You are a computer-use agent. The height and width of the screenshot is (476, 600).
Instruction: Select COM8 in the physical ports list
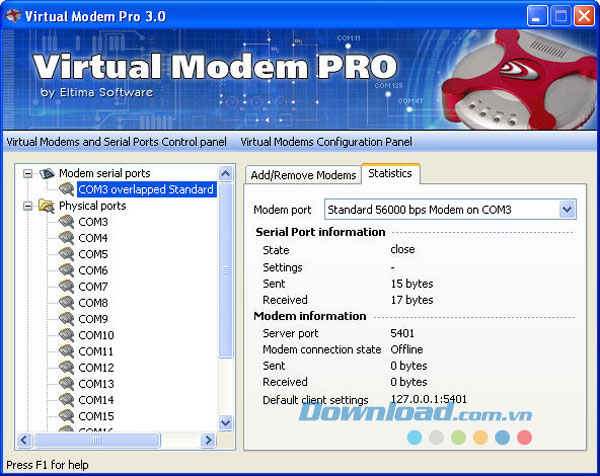pos(93,303)
